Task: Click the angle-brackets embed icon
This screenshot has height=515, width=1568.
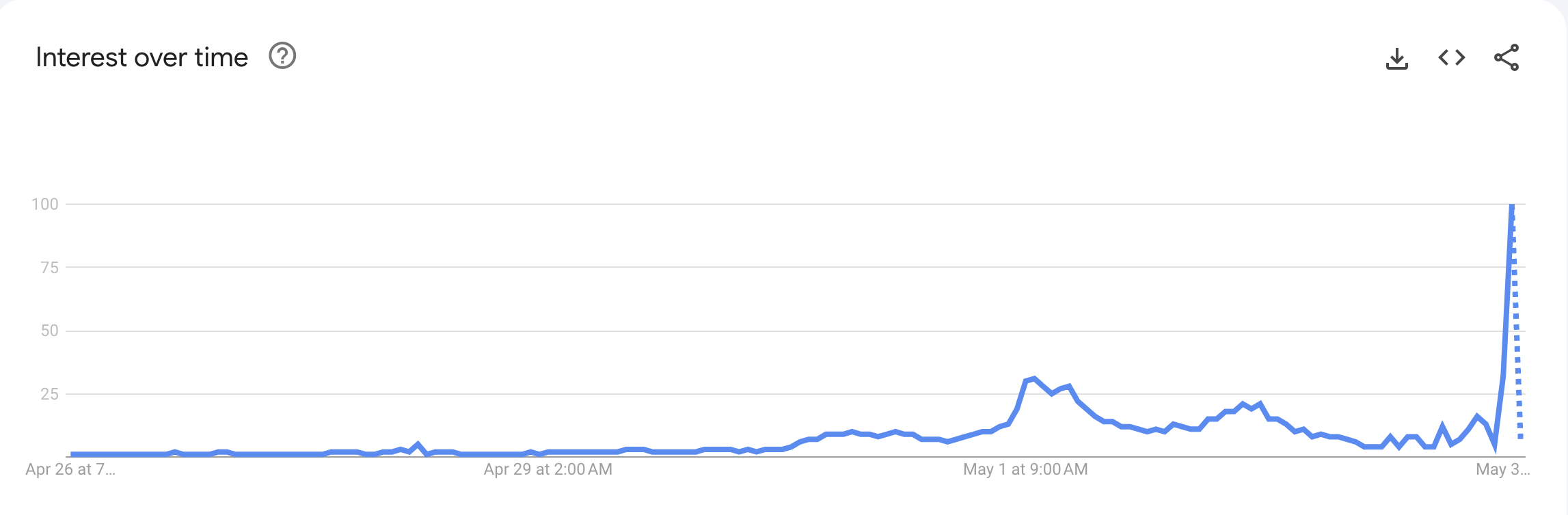Action: 1451,58
